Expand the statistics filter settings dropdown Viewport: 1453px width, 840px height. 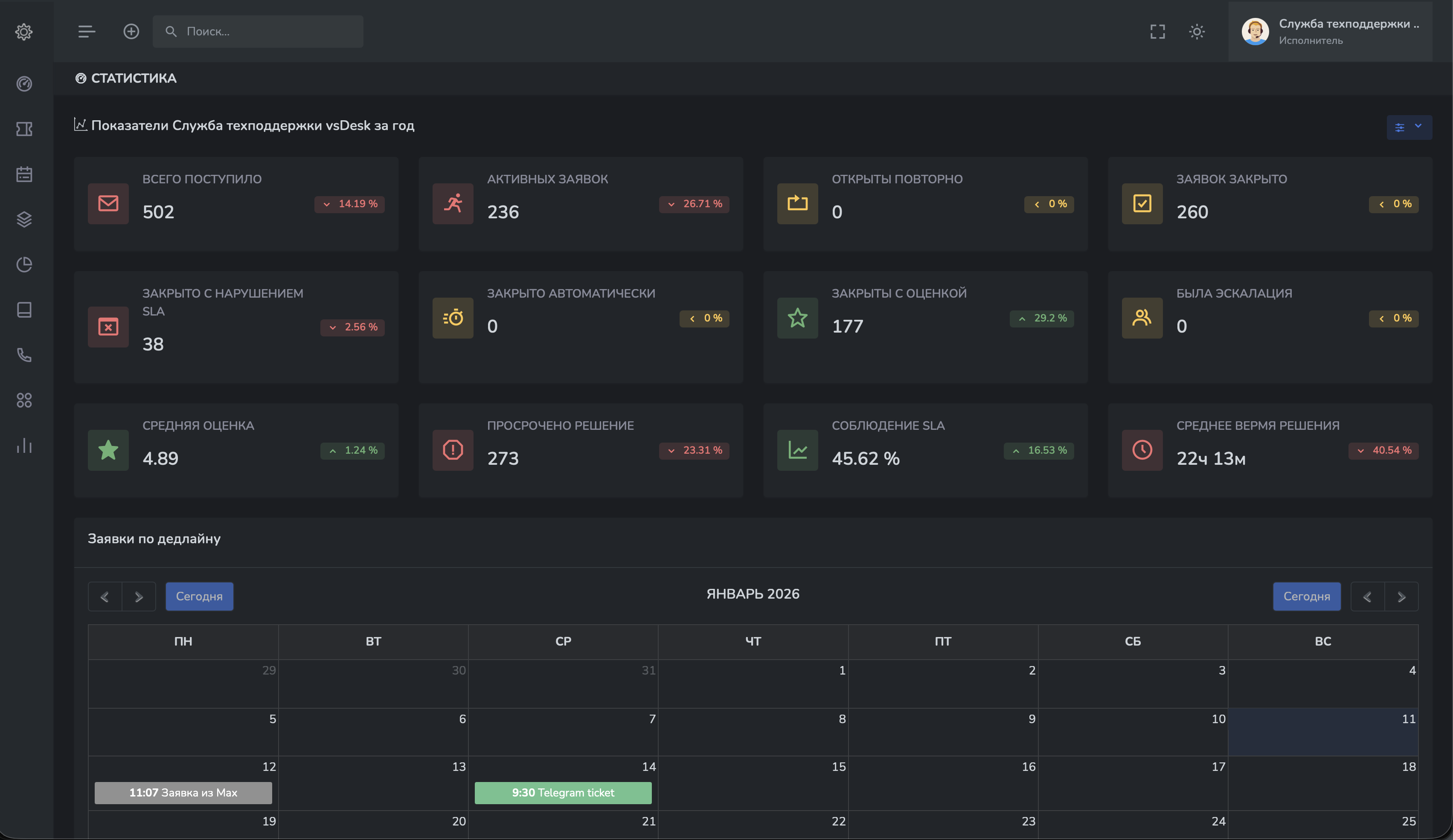tap(1408, 127)
